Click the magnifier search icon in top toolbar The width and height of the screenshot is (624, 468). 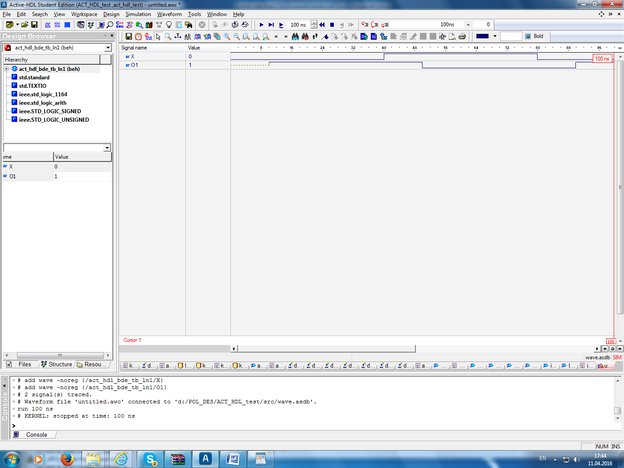[110, 25]
